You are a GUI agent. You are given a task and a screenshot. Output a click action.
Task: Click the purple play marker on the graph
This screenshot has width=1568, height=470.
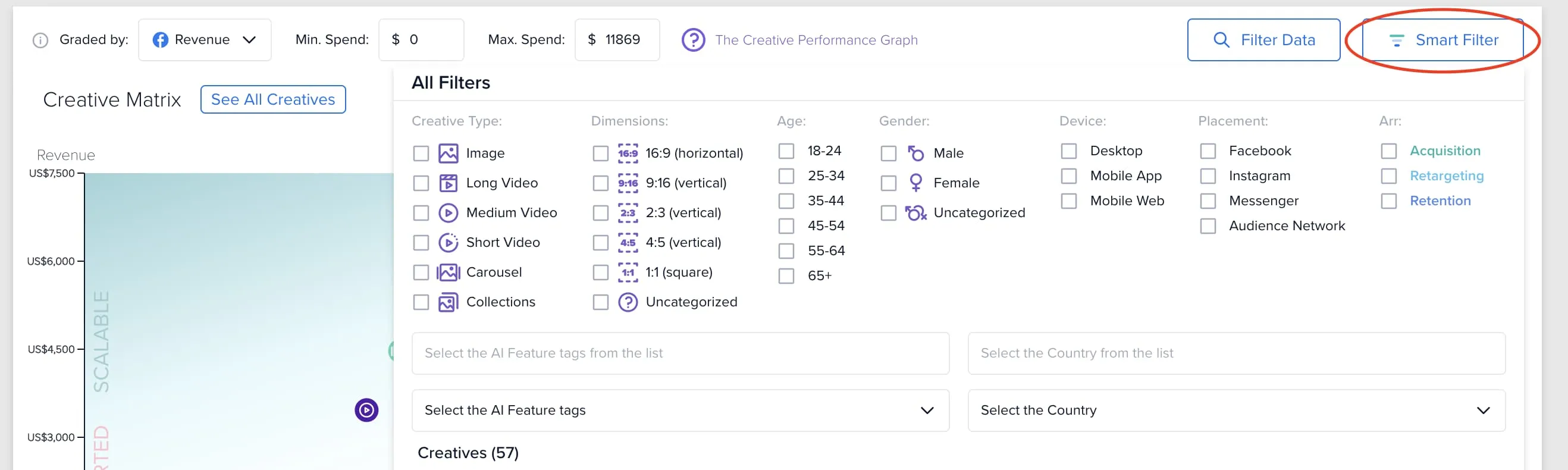(x=366, y=411)
